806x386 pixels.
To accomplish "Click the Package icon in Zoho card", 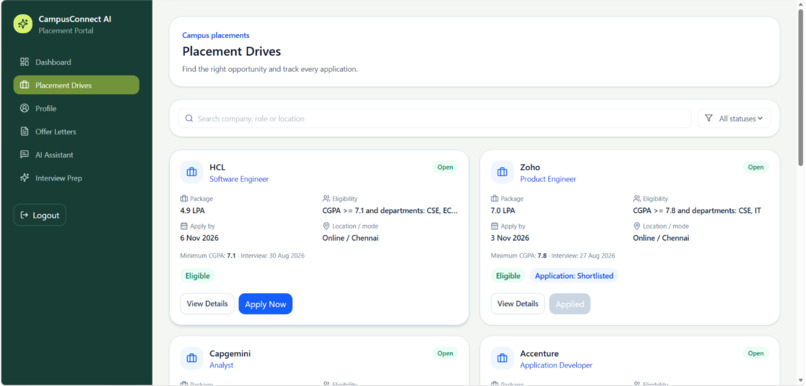I will coord(494,198).
